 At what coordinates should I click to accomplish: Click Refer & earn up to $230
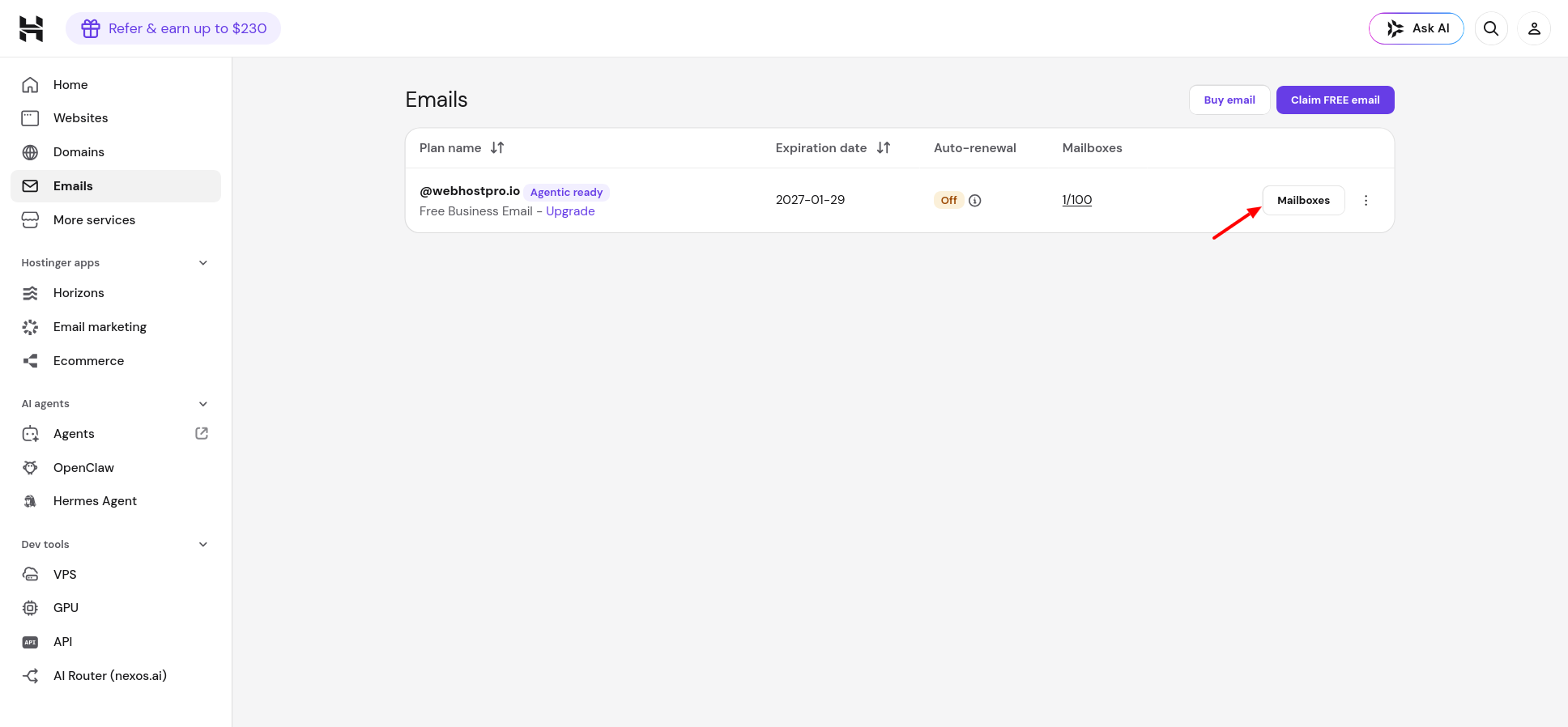[173, 28]
